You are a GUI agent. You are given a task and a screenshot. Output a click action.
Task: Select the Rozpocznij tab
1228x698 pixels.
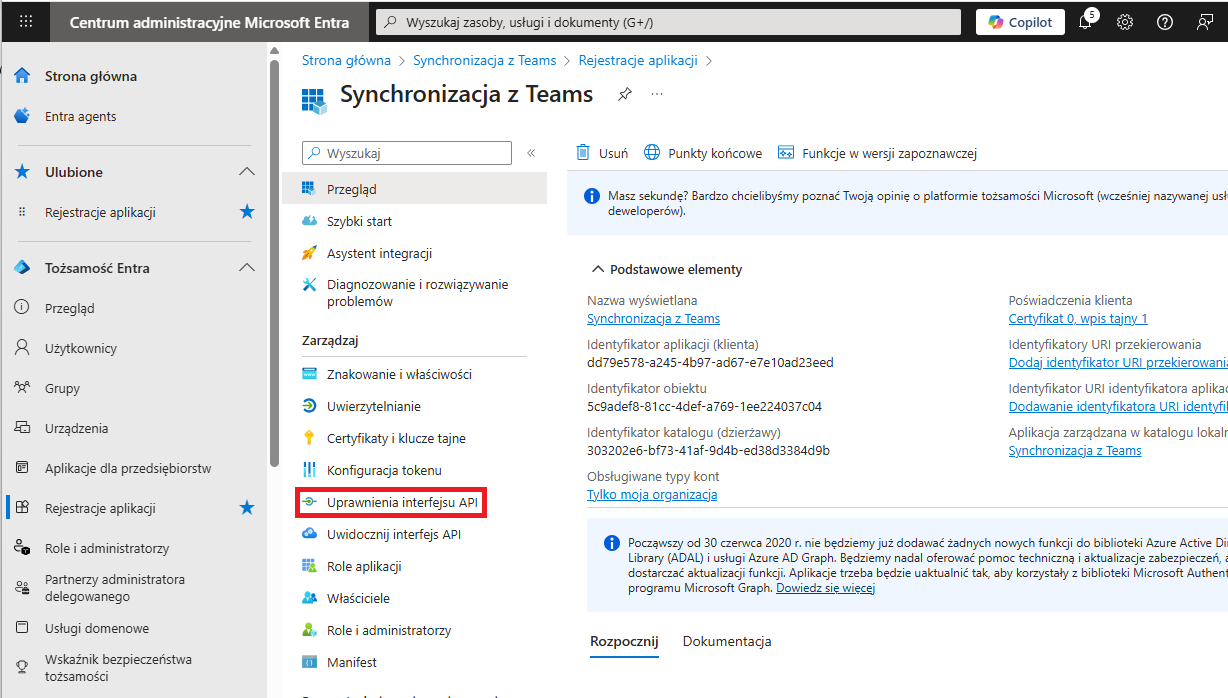pos(624,641)
